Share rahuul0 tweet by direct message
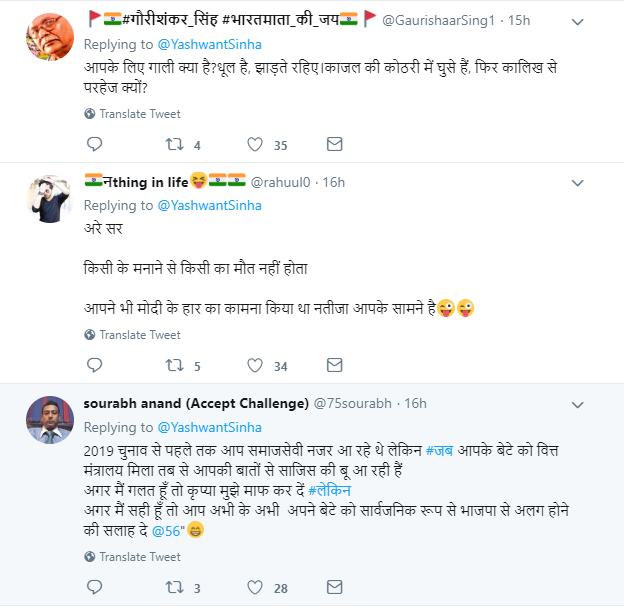 334,366
